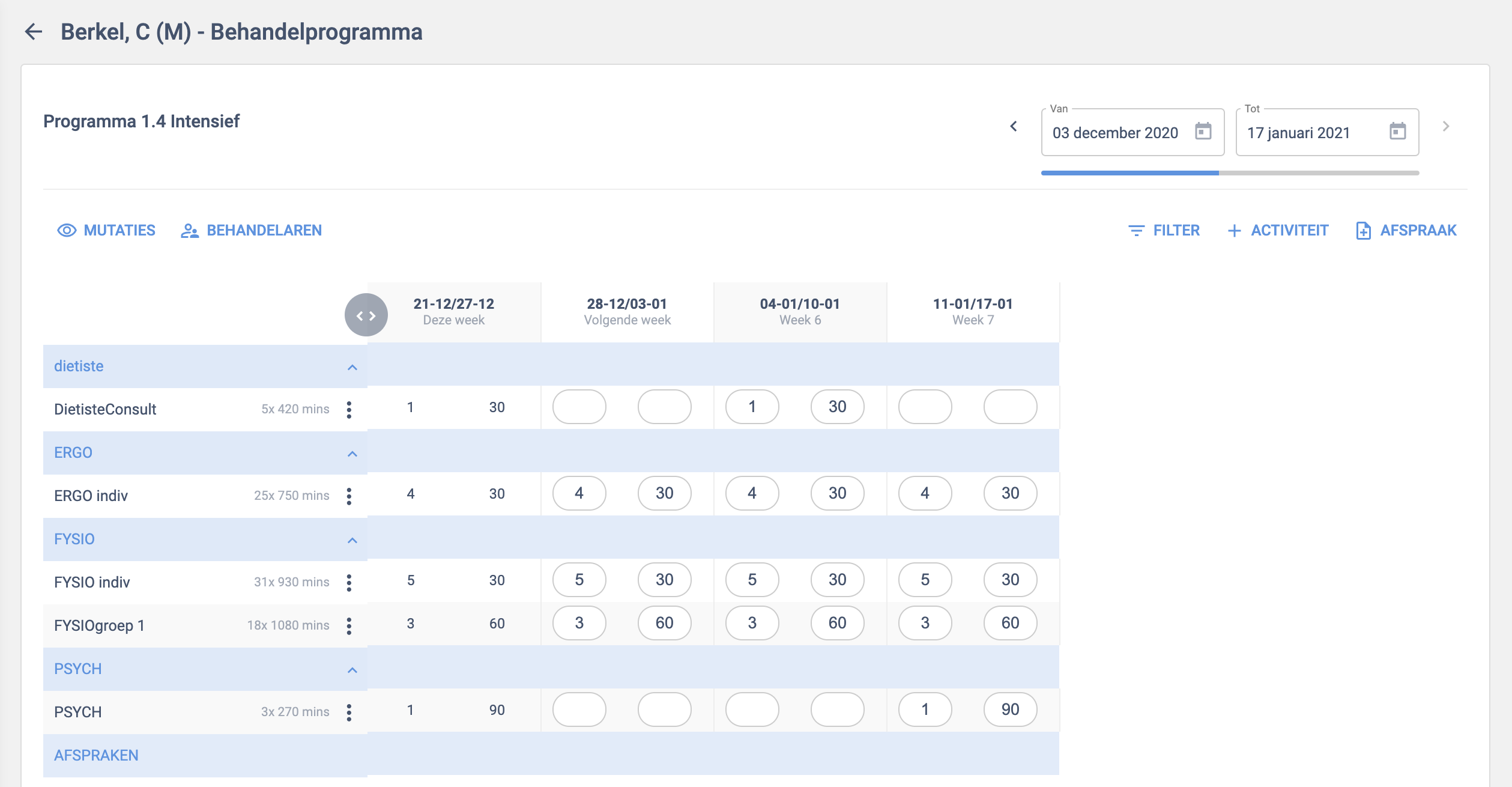Open PSYCH row three-dot options menu
1512x787 pixels.
coord(349,713)
